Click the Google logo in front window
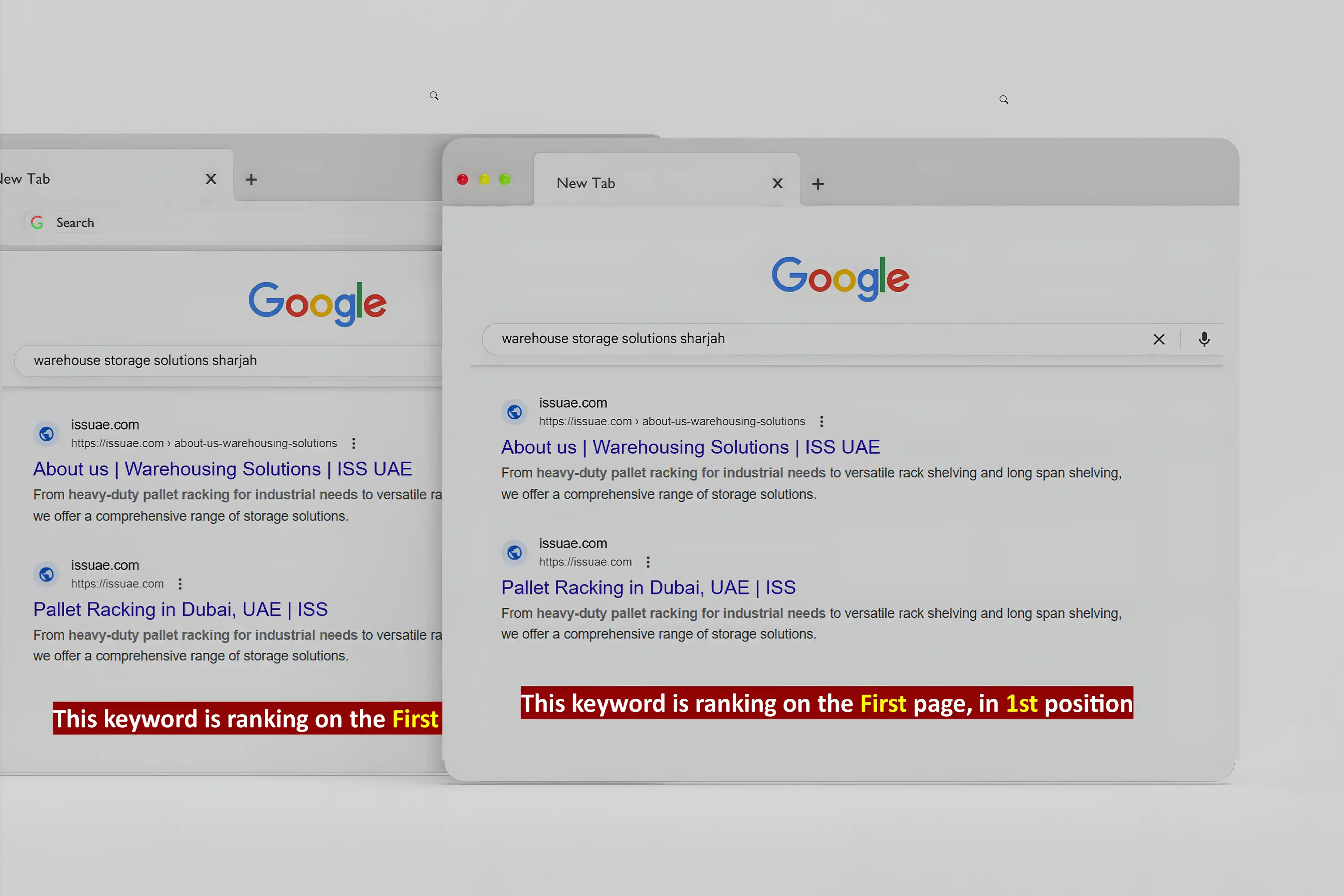Image resolution: width=1344 pixels, height=896 pixels. click(x=840, y=278)
